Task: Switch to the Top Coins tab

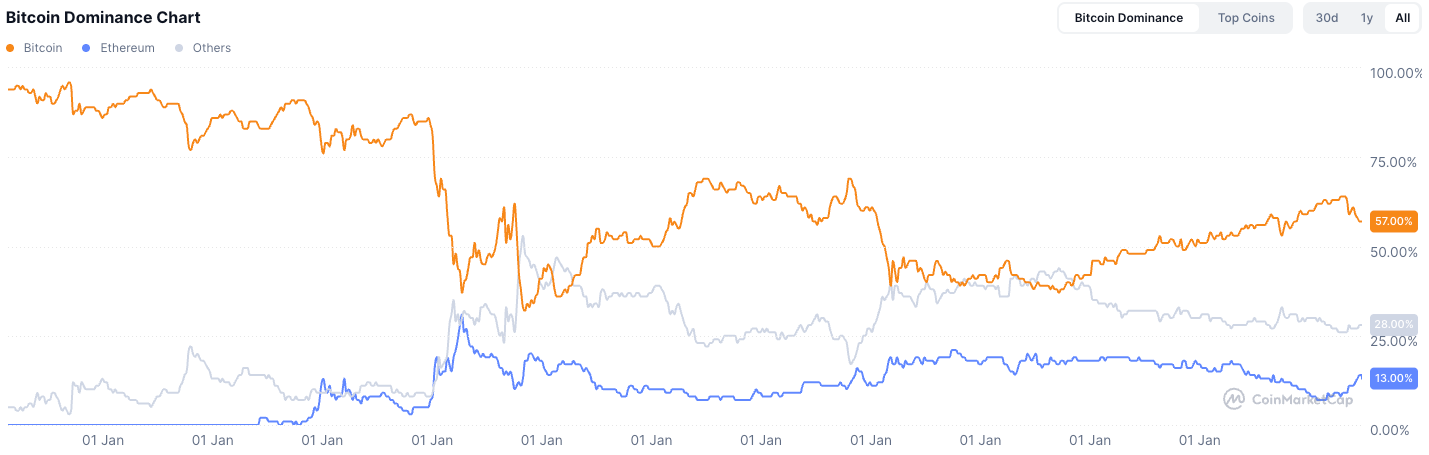Action: 1246,18
